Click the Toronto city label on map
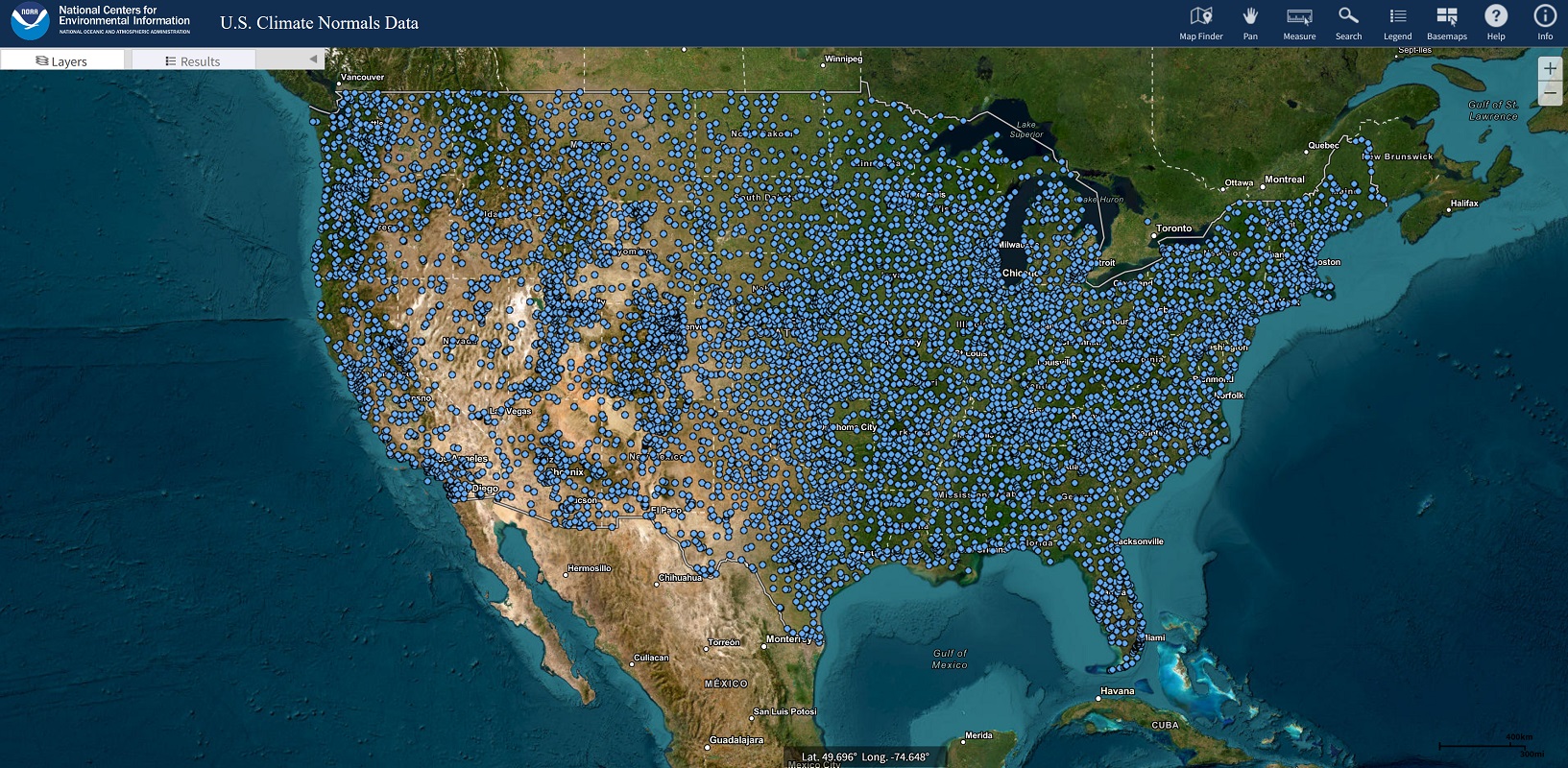Image resolution: width=1568 pixels, height=768 pixels. (x=1173, y=228)
